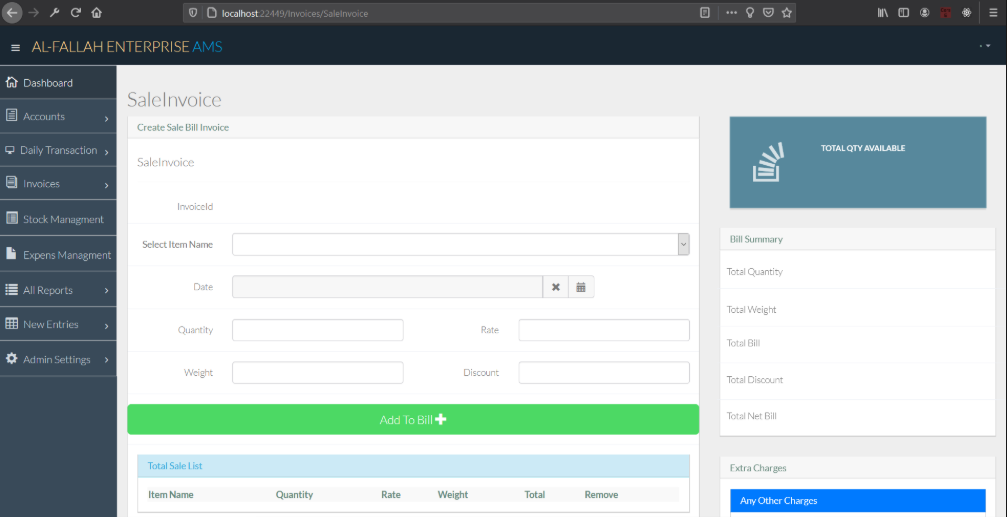
Task: Reload the page in browser
Action: (75, 13)
